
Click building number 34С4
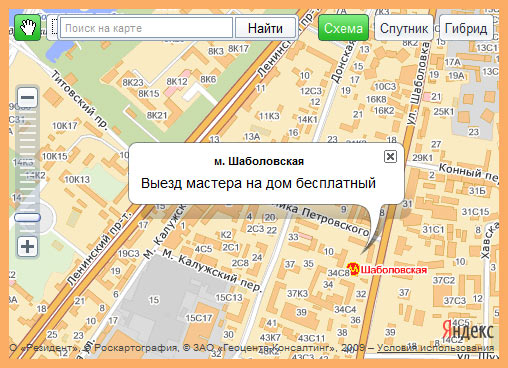(x=345, y=309)
